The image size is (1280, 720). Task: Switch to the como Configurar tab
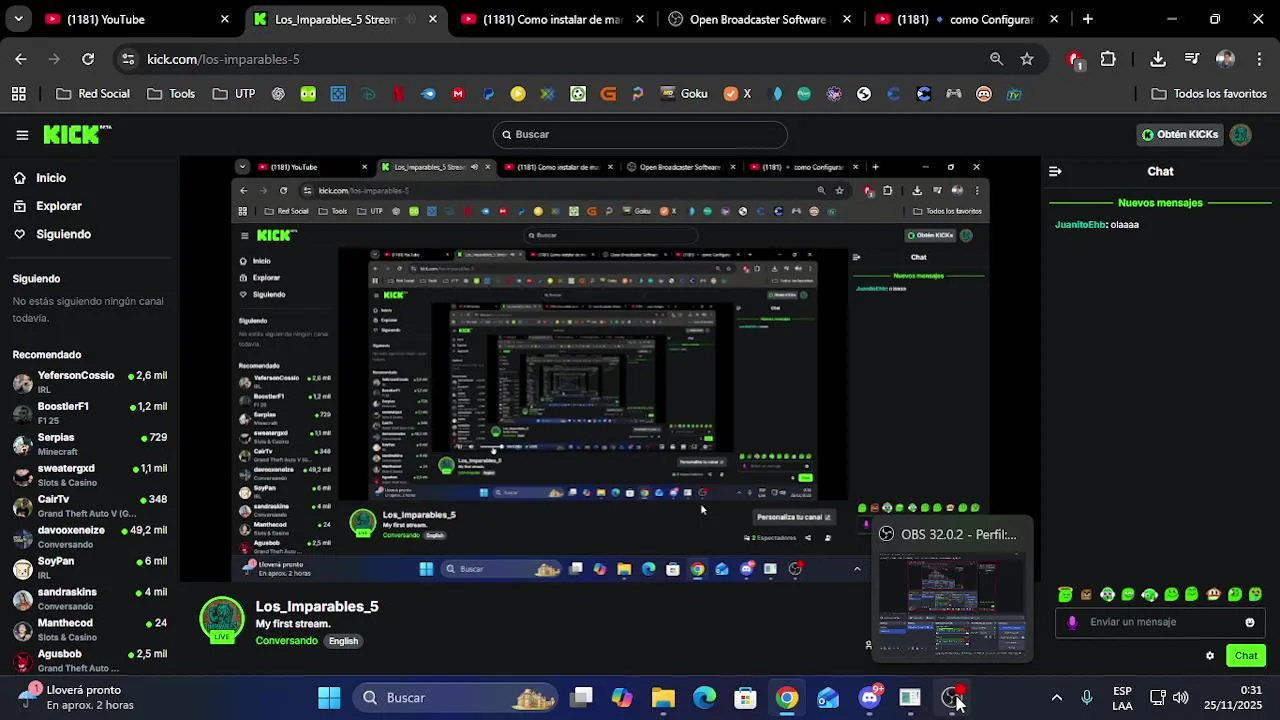pos(967,19)
